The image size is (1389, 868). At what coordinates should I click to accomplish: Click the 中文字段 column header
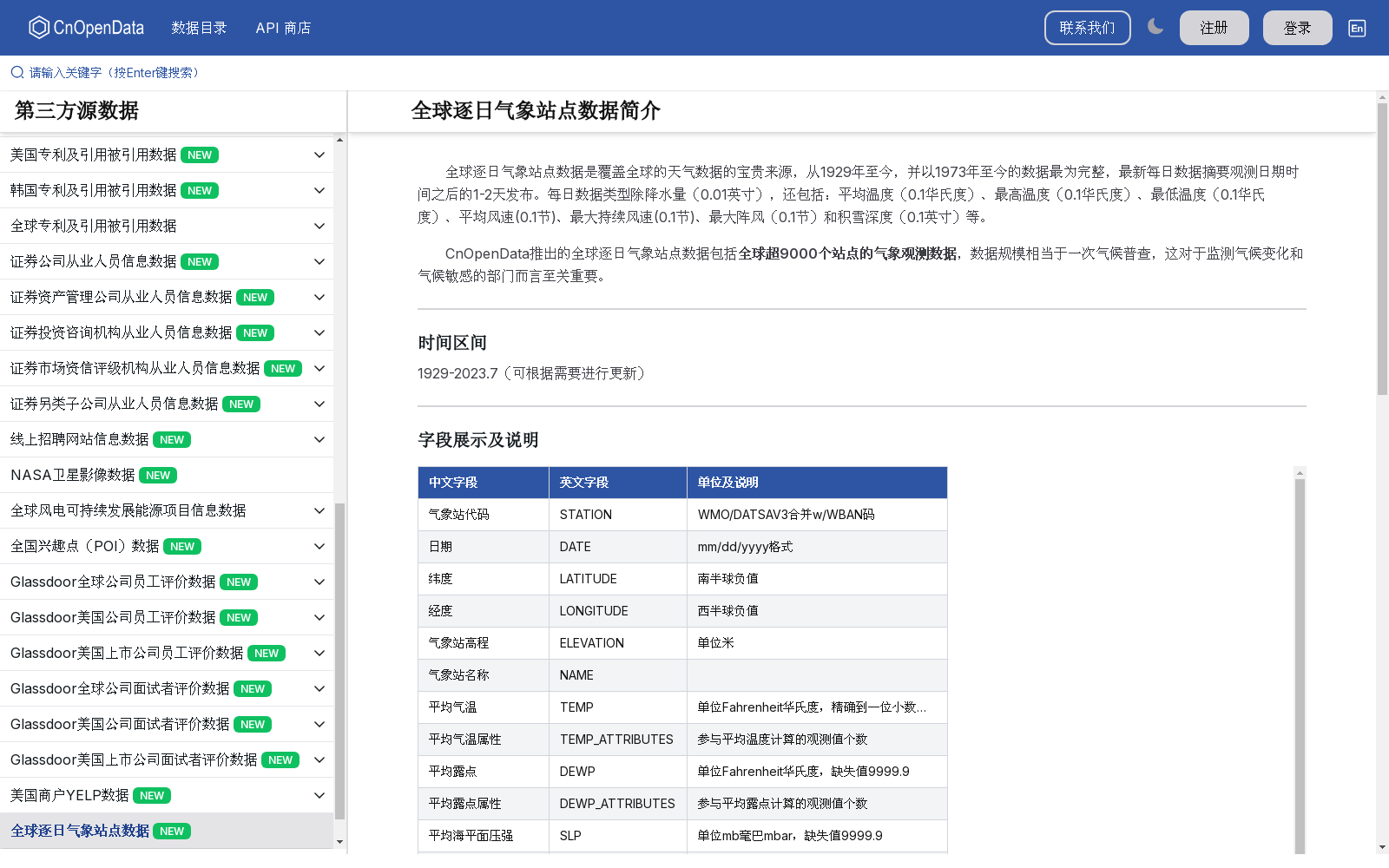pyautogui.click(x=484, y=483)
